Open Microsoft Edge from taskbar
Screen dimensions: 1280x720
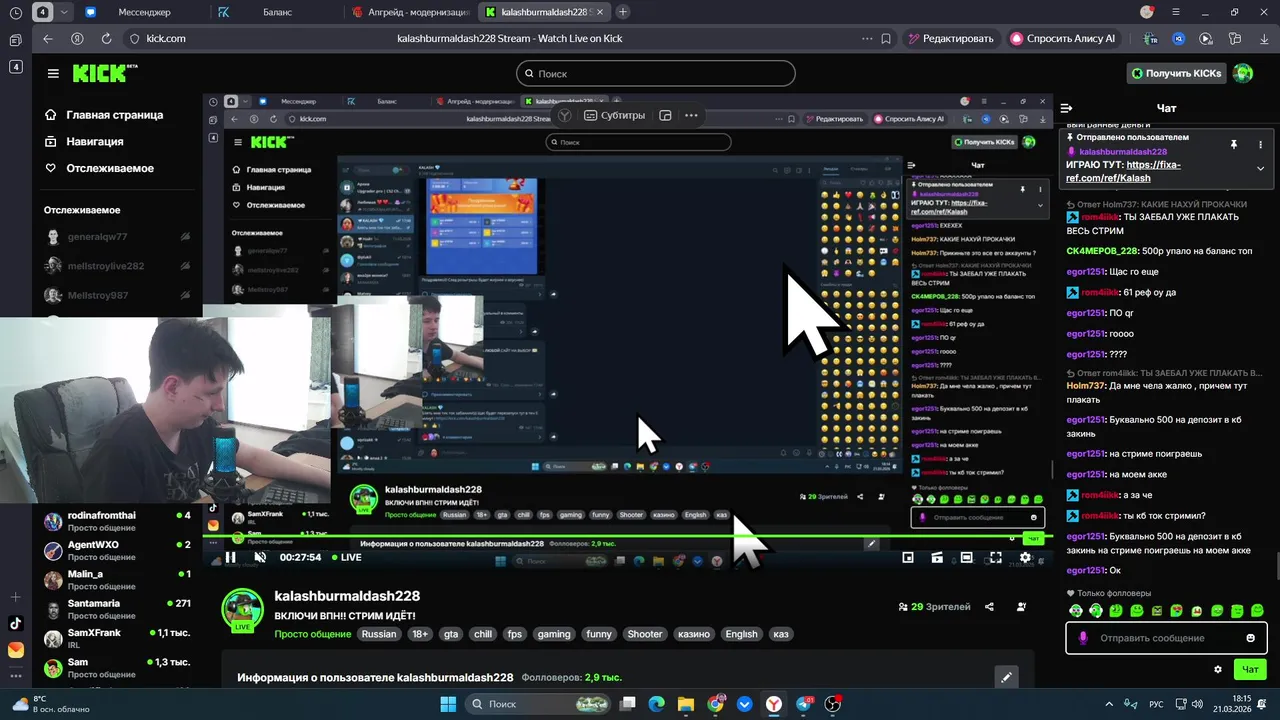(657, 704)
